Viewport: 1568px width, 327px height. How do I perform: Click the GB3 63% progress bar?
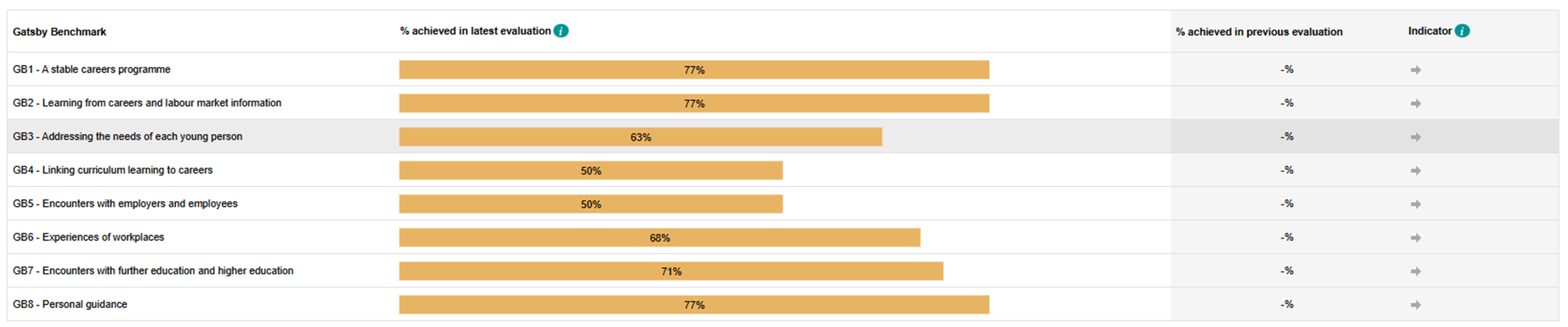[640, 138]
